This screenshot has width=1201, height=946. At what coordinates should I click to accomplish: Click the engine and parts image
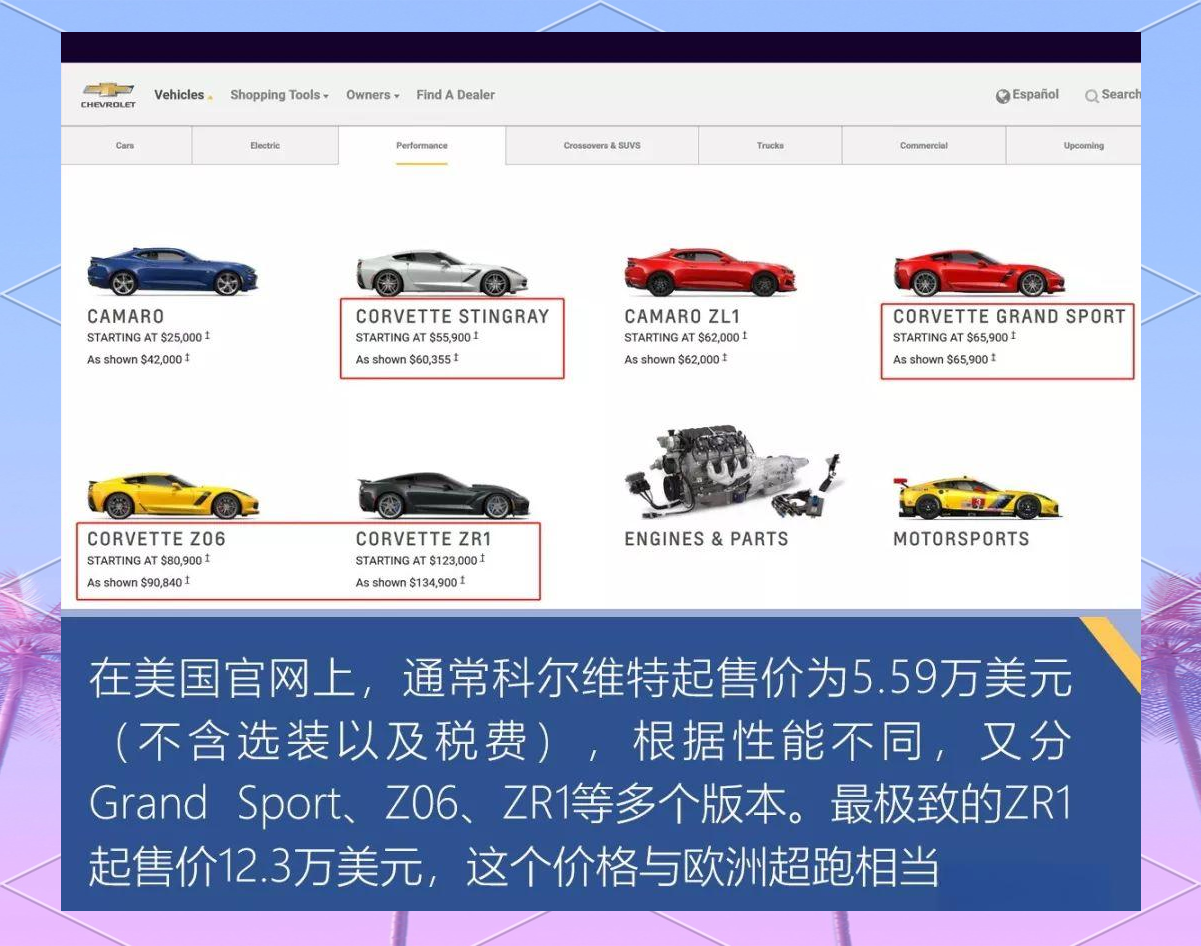[734, 472]
